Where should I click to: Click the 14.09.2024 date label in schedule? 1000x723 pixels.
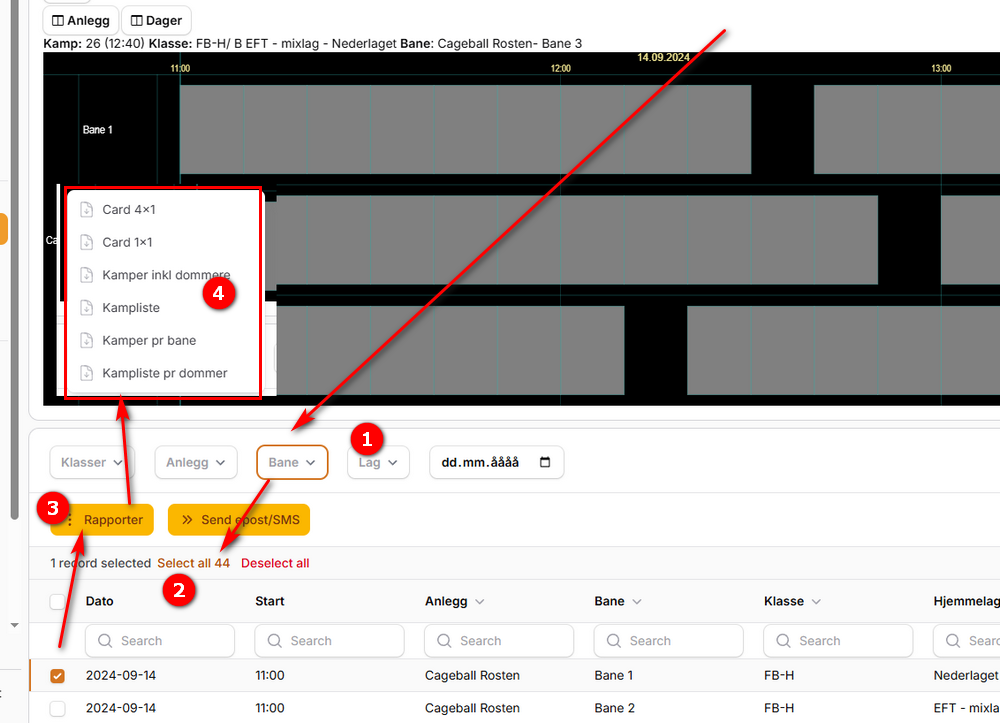coord(663,57)
